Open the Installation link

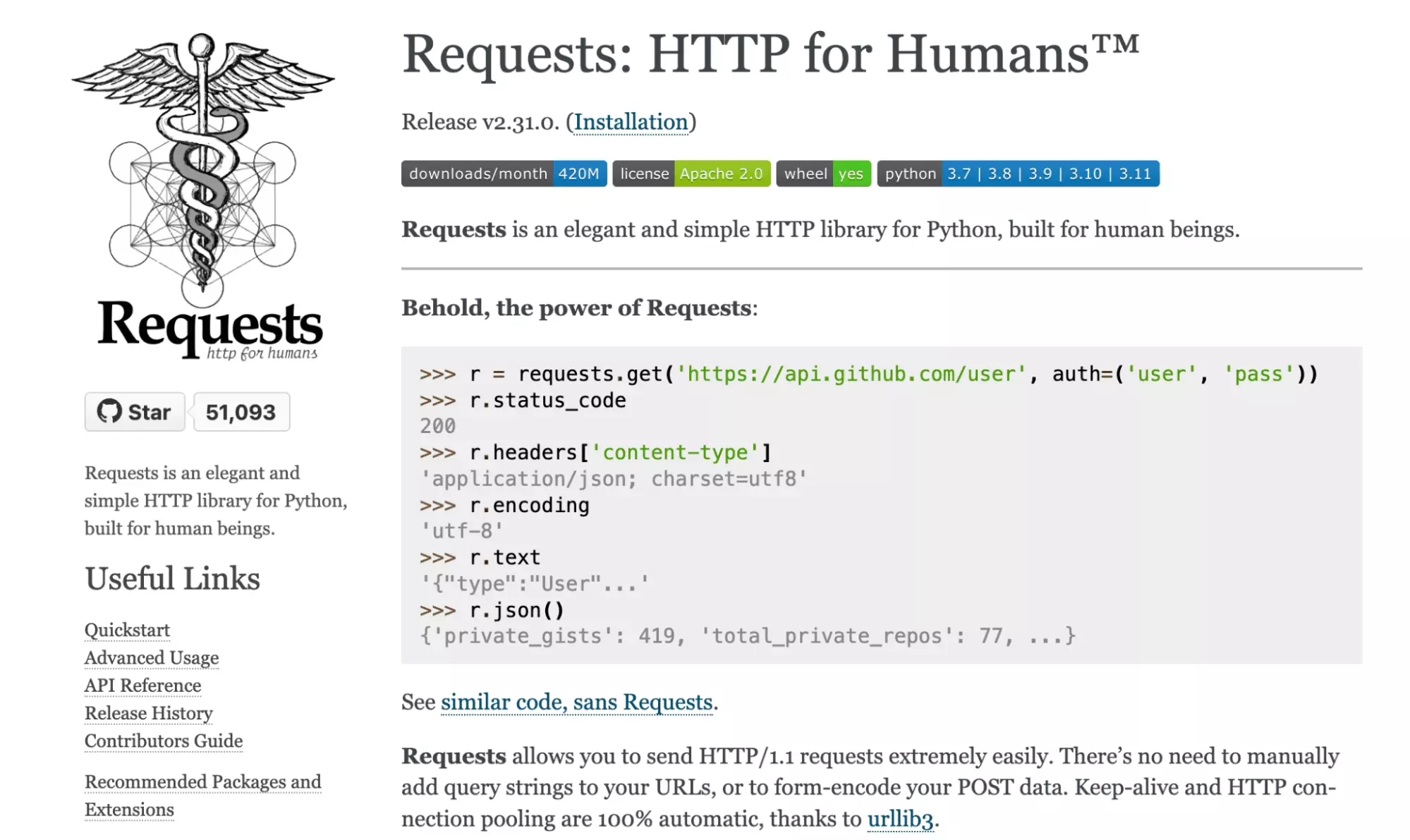631,122
